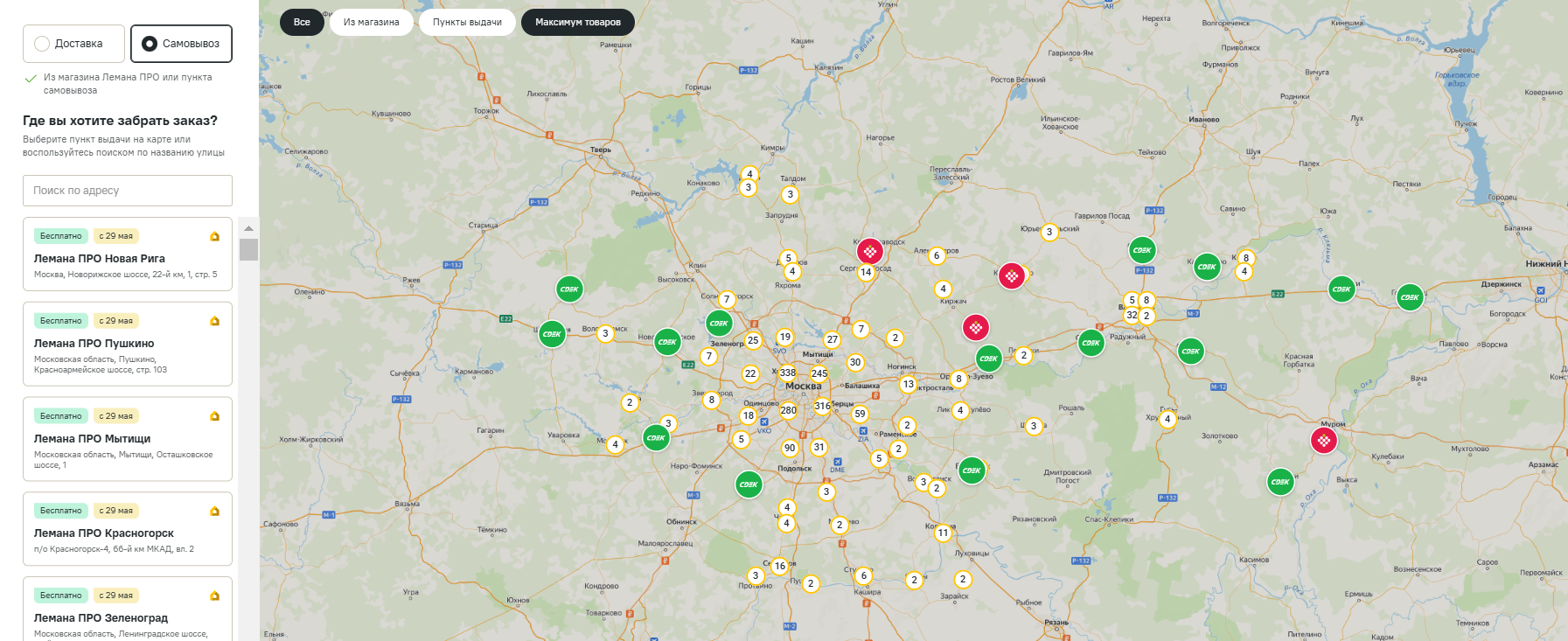This screenshot has width=1568, height=641.
Task: Expand the 25 cluster near Зеленоград
Action: 753,341
